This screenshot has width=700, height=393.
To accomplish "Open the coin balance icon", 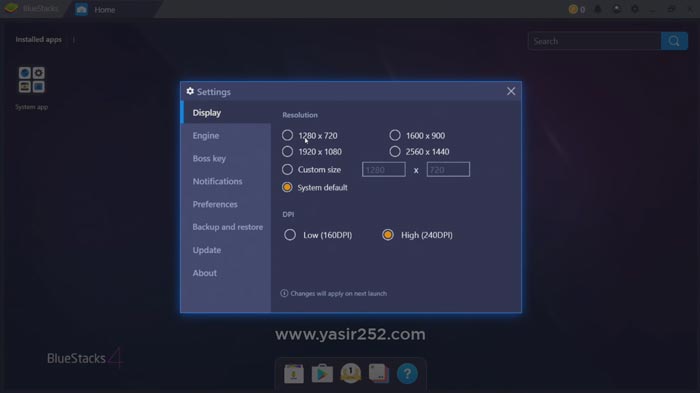I will click(x=573, y=9).
